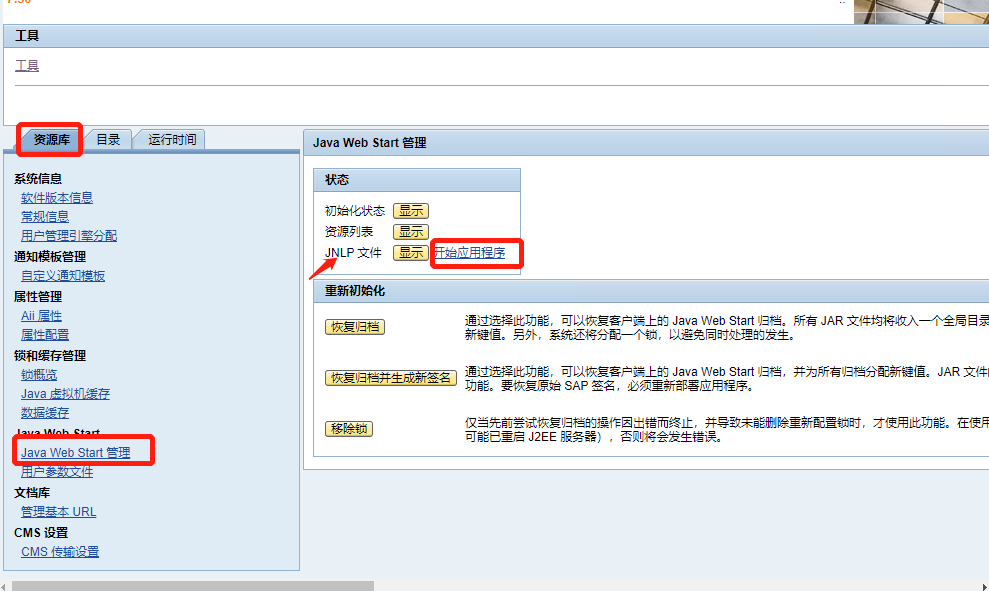This screenshot has height=591, width=989.
Task: Open 常规信息 link
Action: 45,216
